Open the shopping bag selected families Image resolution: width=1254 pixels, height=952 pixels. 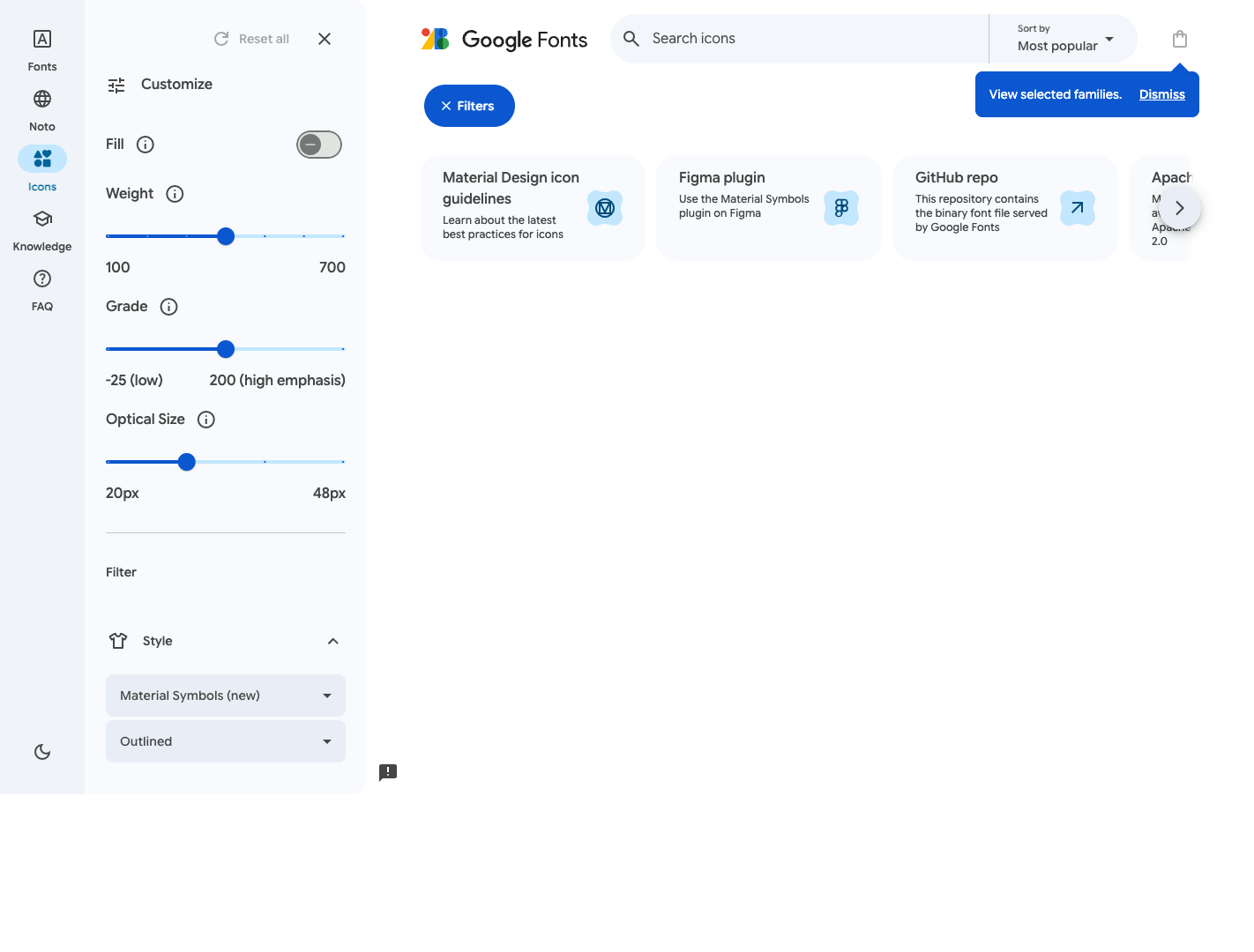[x=1180, y=39]
